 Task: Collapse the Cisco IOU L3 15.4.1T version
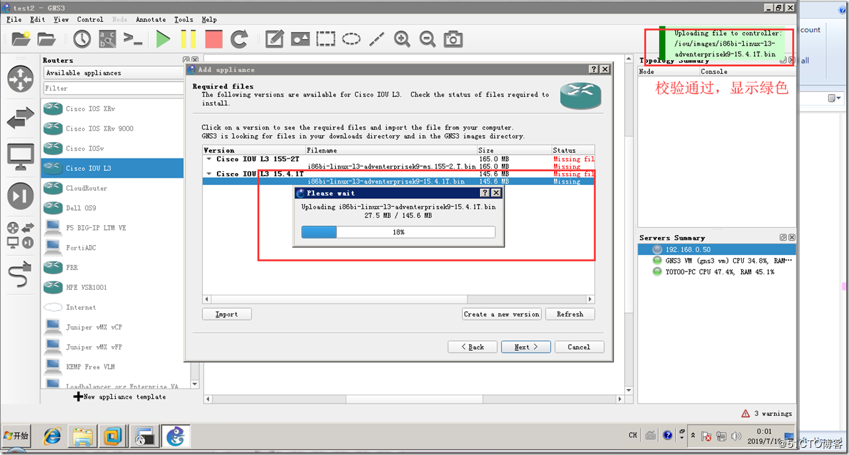209,174
